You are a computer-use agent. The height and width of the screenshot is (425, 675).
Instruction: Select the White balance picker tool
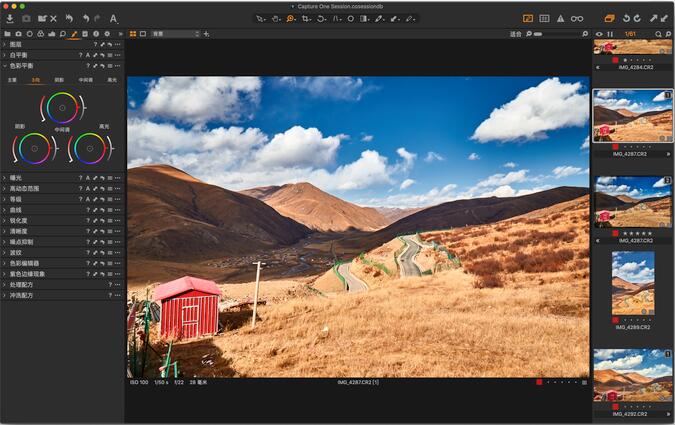tap(379, 19)
